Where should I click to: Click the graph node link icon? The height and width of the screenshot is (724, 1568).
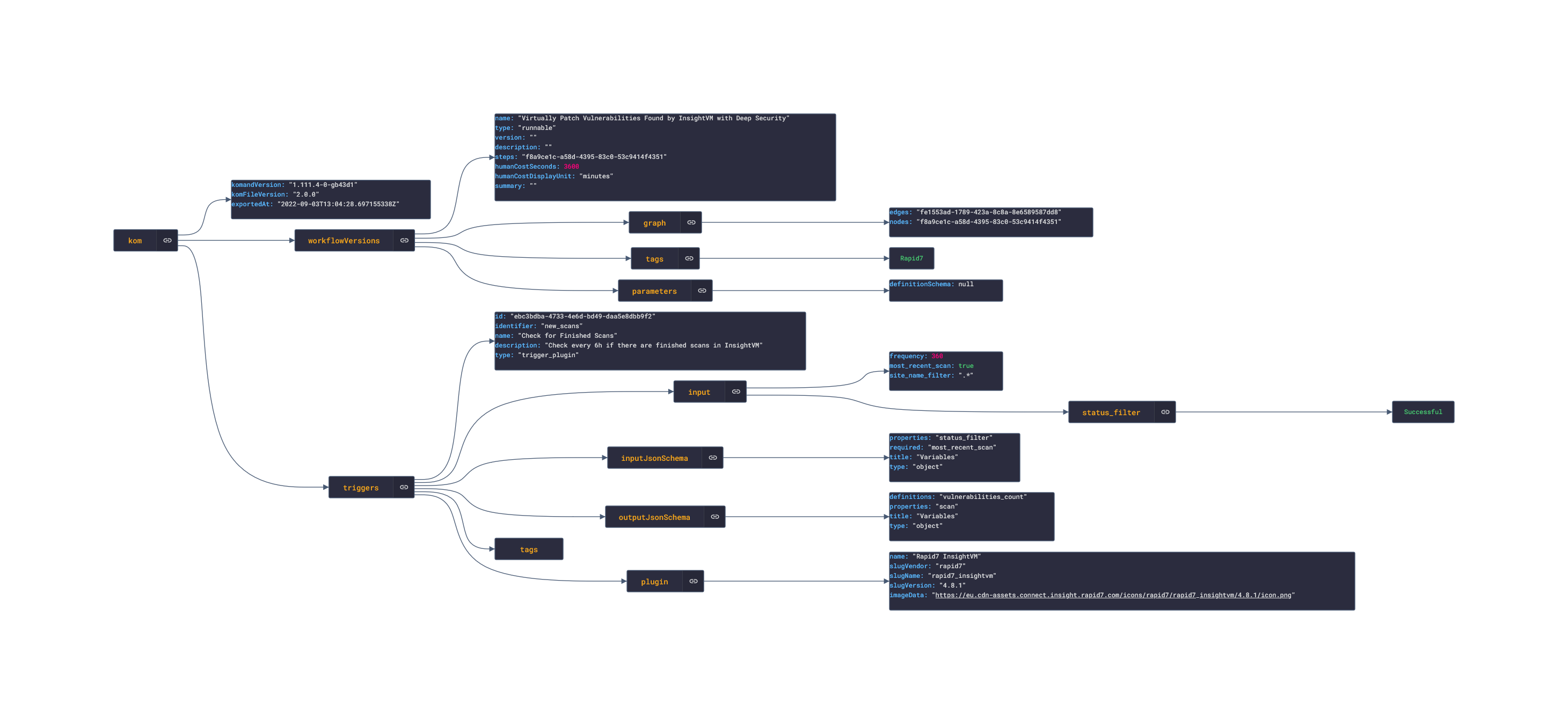click(x=691, y=223)
